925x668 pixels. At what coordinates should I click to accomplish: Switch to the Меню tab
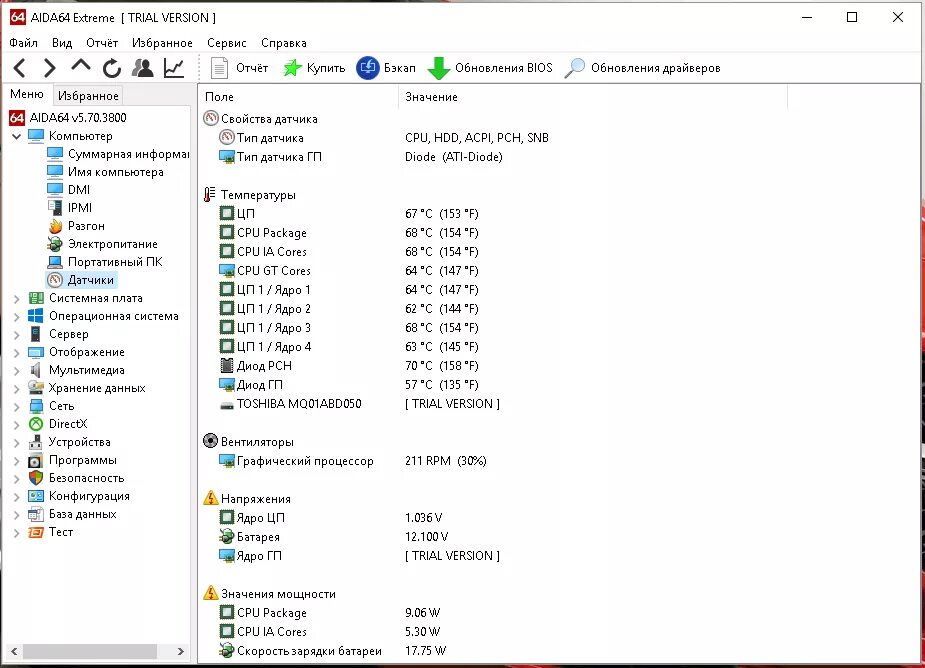(x=27, y=94)
